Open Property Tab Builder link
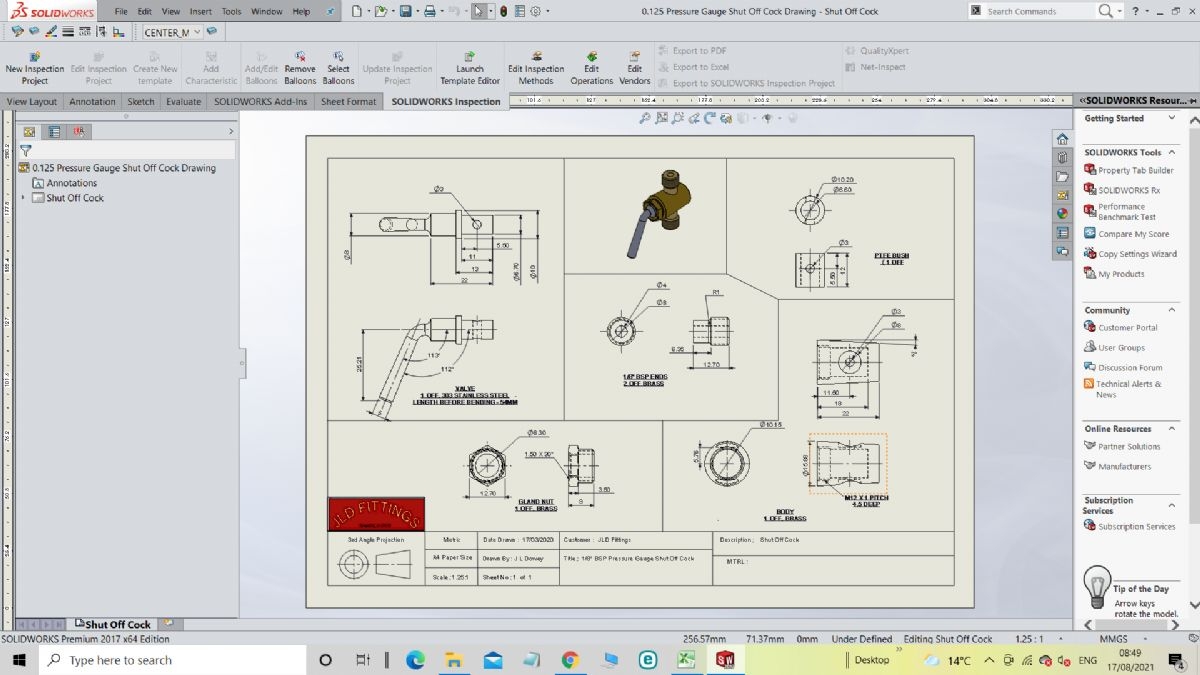 (x=1135, y=170)
